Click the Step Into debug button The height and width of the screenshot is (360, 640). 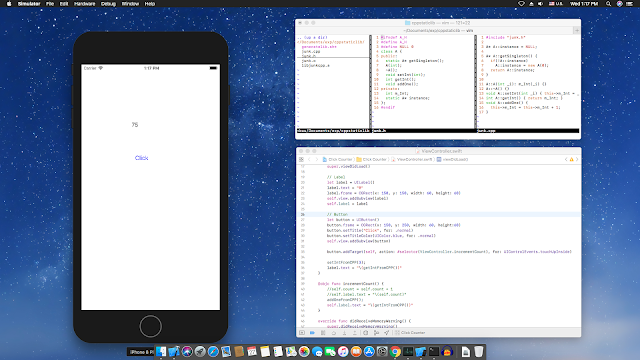[x=344, y=333]
